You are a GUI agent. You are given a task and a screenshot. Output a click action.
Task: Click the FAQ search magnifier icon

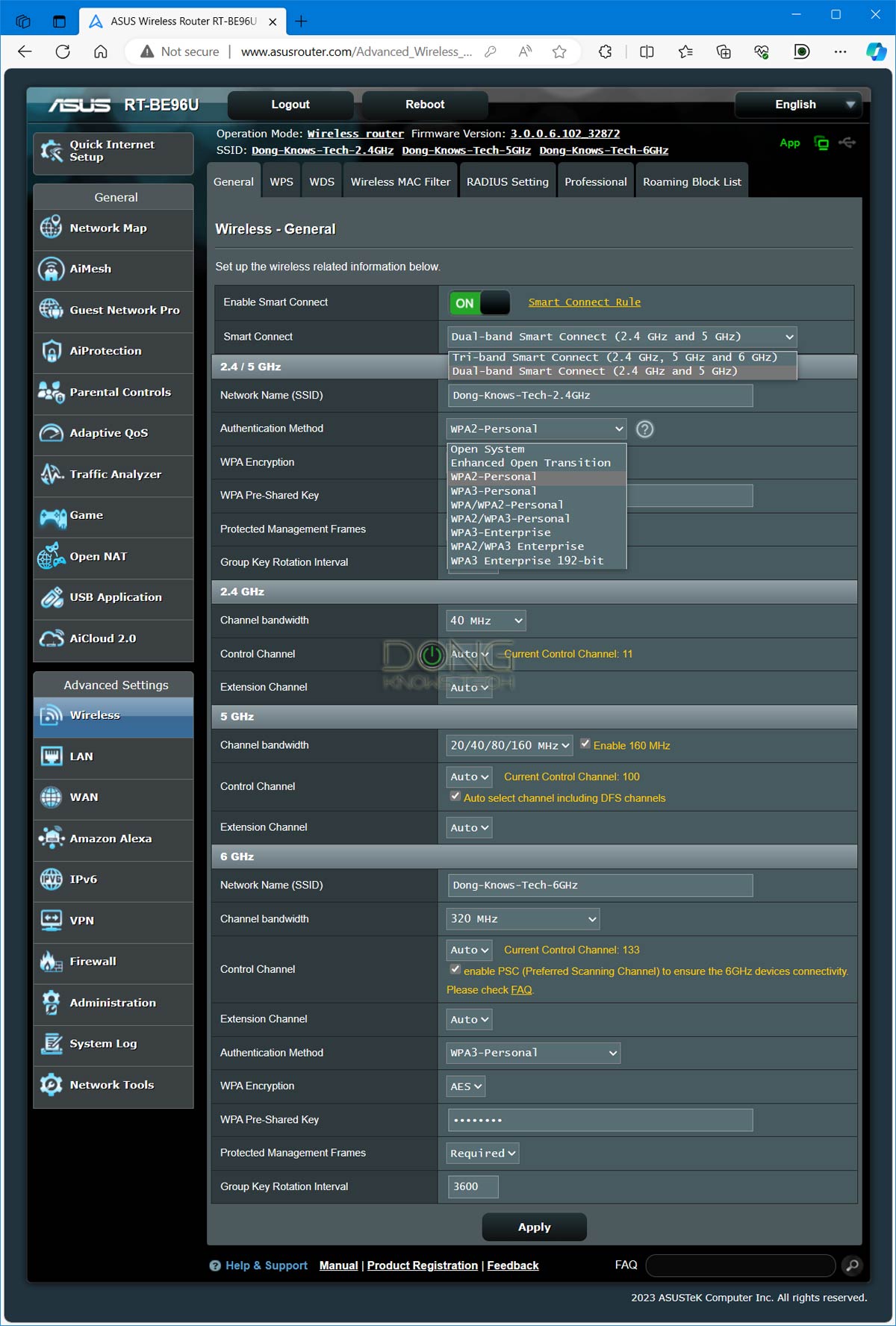click(x=852, y=1266)
